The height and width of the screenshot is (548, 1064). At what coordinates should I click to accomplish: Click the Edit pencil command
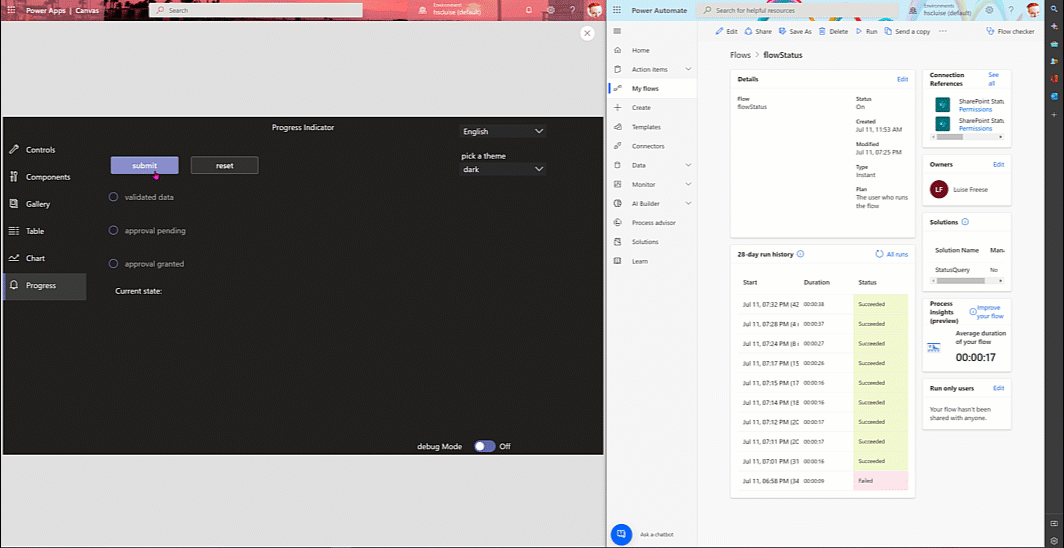point(726,31)
